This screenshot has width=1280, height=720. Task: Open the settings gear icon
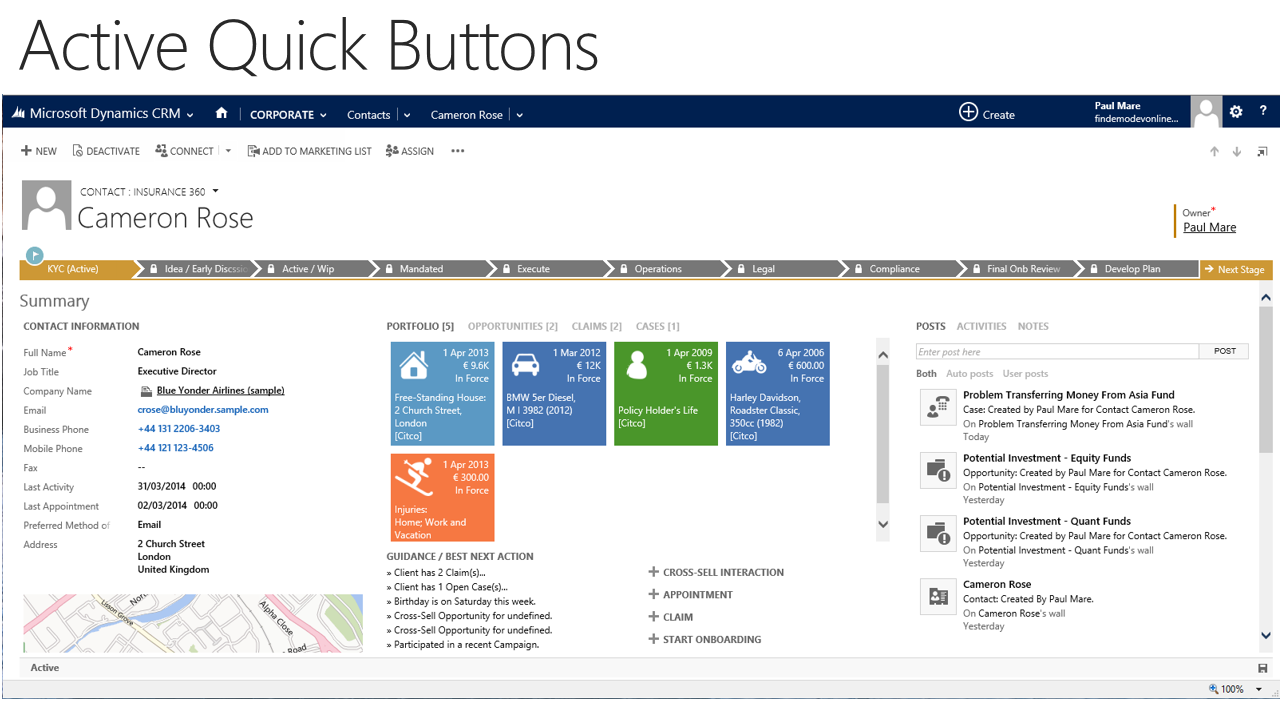tap(1236, 112)
